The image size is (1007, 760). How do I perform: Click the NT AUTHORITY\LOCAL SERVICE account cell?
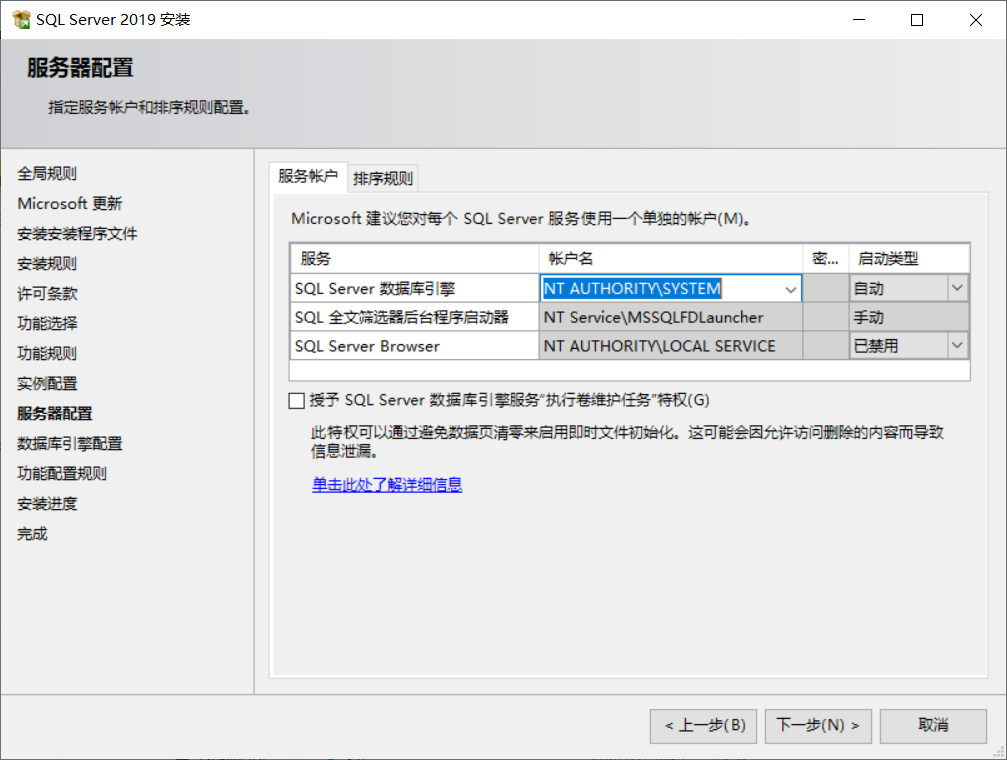click(670, 346)
